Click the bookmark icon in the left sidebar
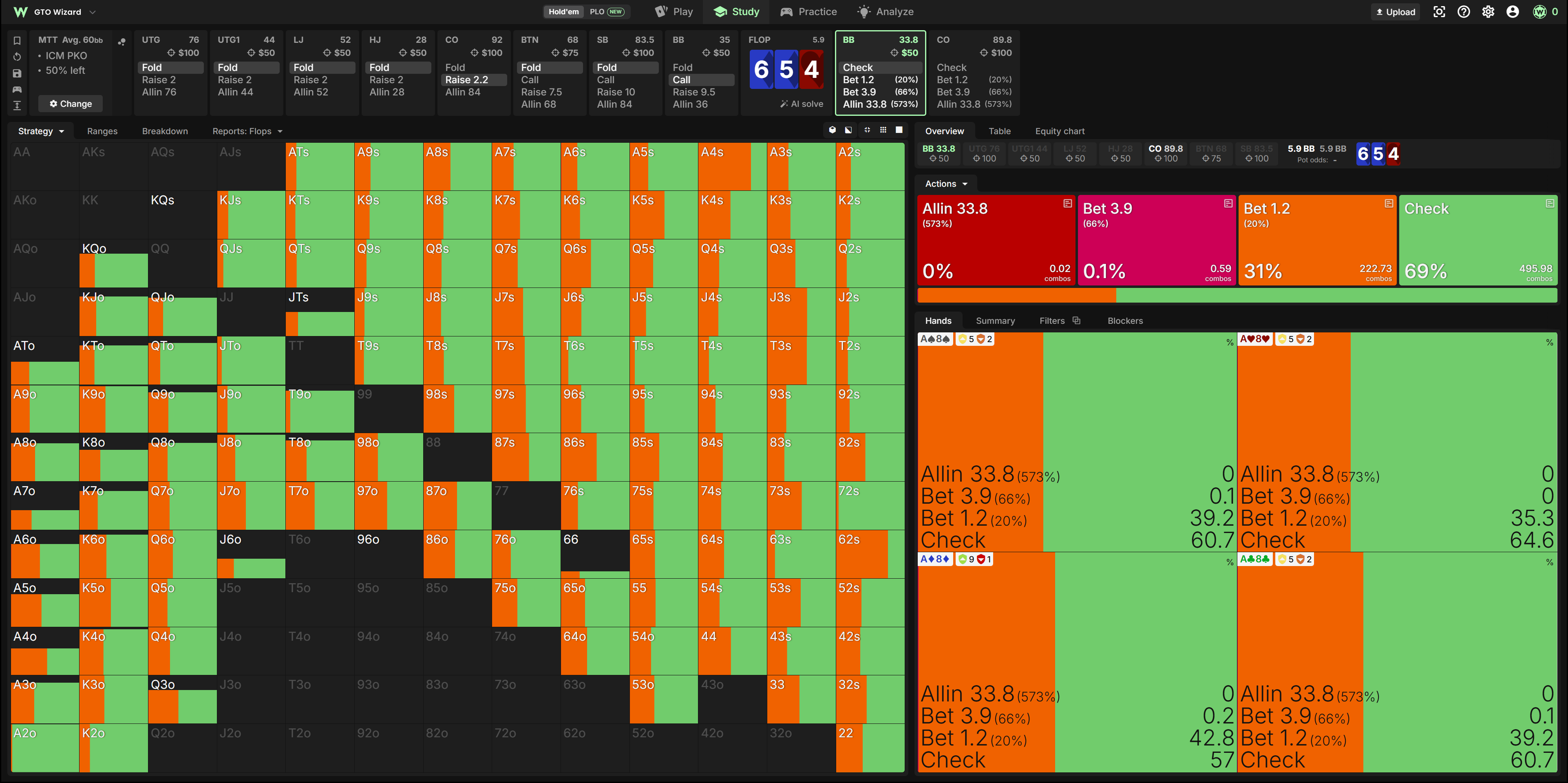 [x=17, y=41]
